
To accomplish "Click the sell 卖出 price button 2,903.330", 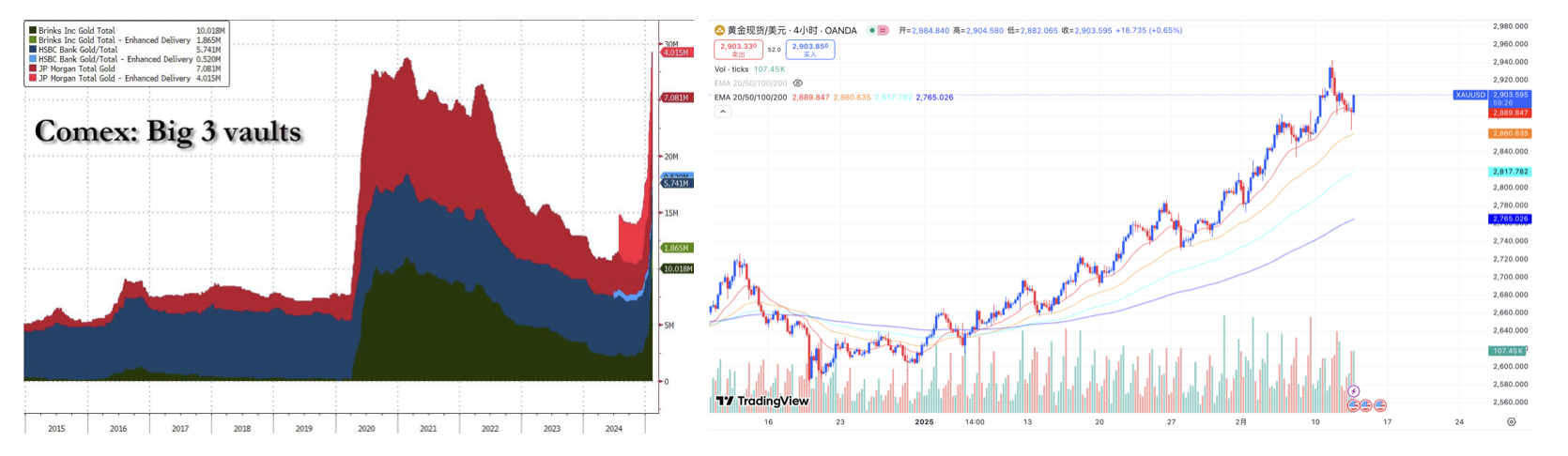I will coord(738,50).
